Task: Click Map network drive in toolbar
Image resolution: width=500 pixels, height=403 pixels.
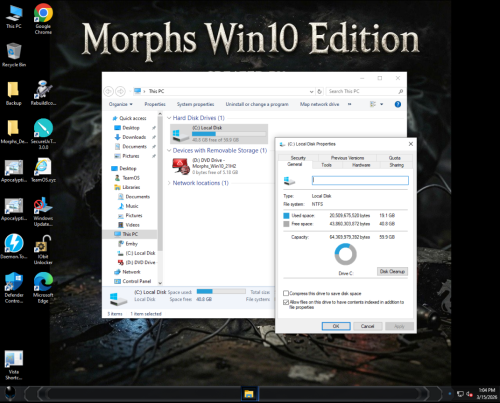Action: [319, 104]
